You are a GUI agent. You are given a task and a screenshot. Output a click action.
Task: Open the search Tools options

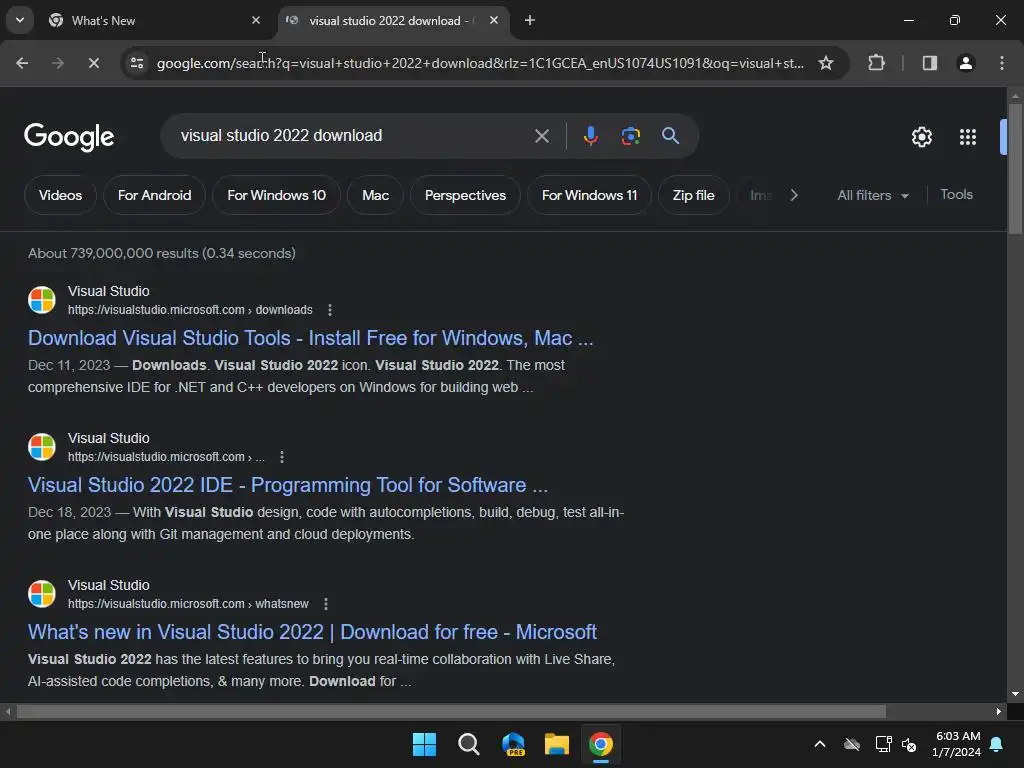[956, 195]
